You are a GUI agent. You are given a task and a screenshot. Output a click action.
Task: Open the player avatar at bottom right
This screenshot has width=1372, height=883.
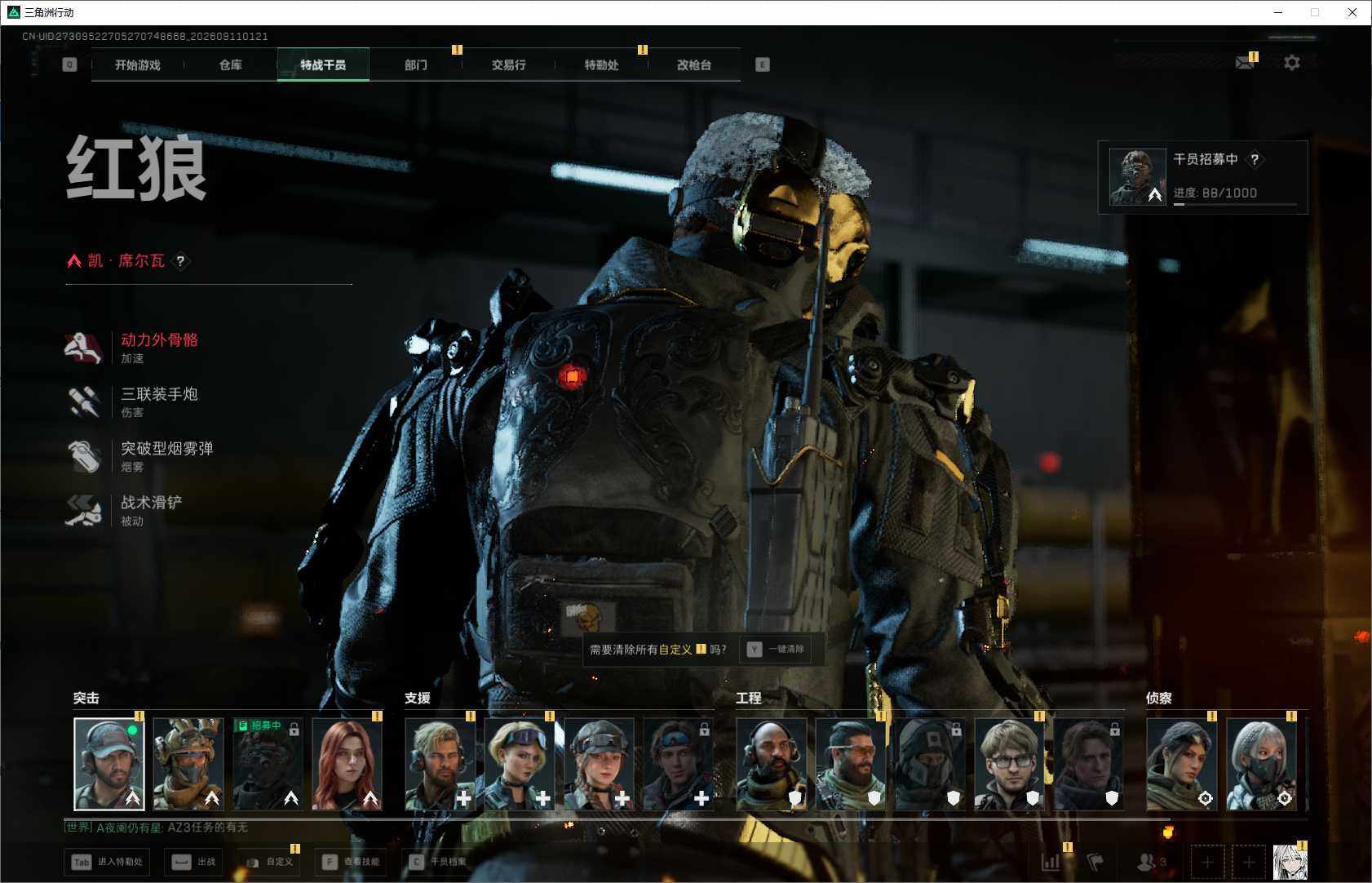pos(1290,862)
